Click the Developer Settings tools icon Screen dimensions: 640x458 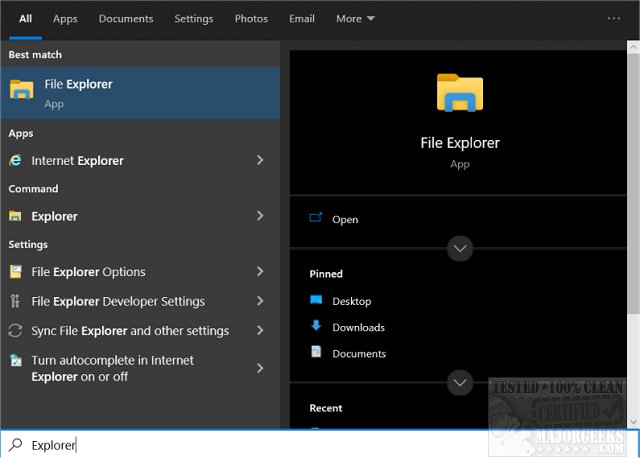coord(16,301)
